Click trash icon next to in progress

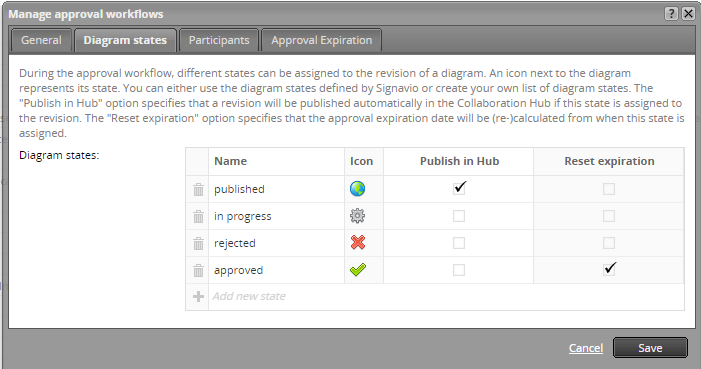tap(198, 216)
